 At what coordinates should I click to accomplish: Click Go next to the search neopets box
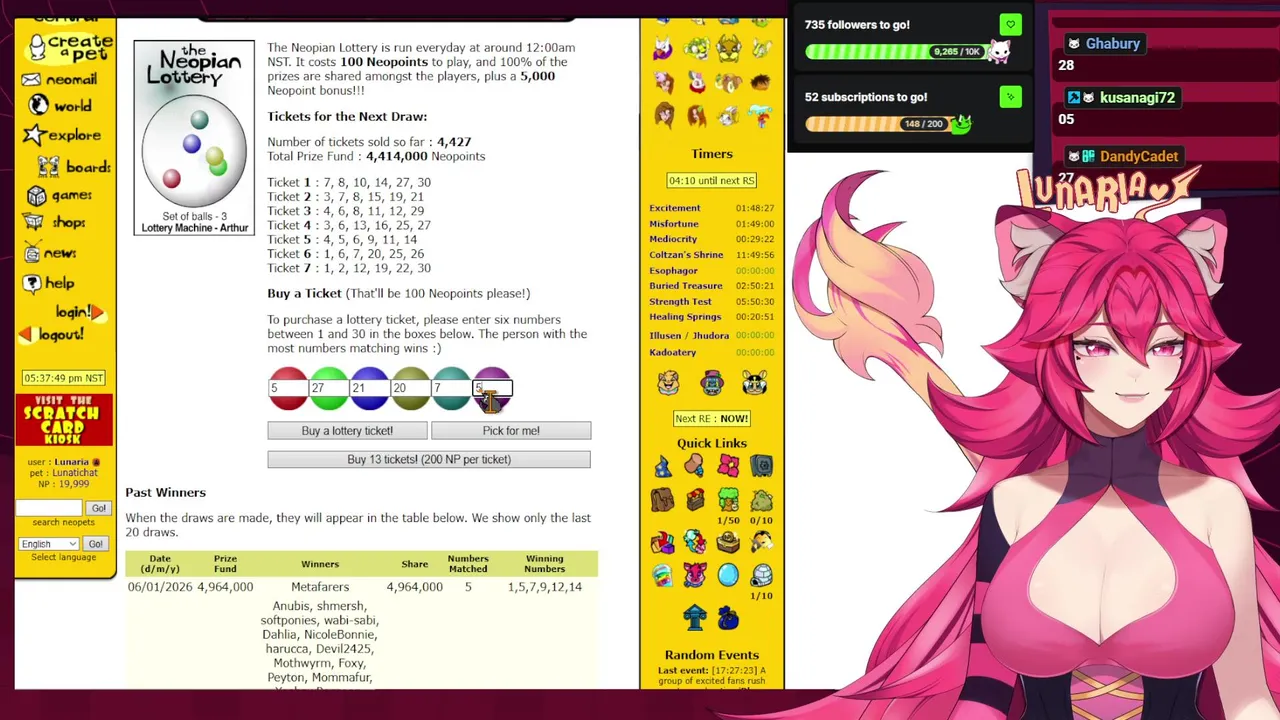[x=98, y=508]
